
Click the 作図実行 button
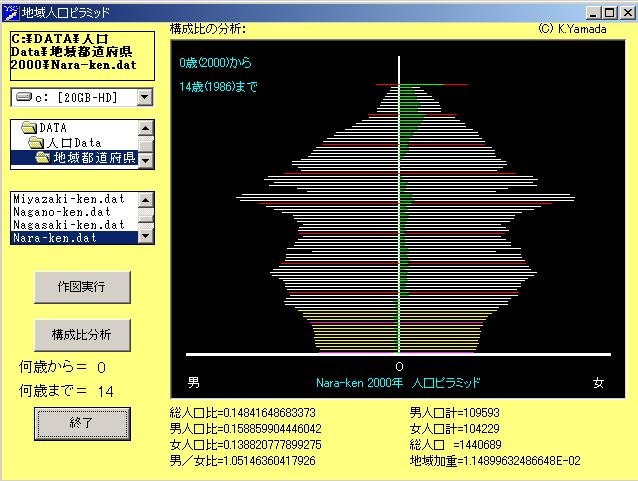pyautogui.click(x=83, y=287)
